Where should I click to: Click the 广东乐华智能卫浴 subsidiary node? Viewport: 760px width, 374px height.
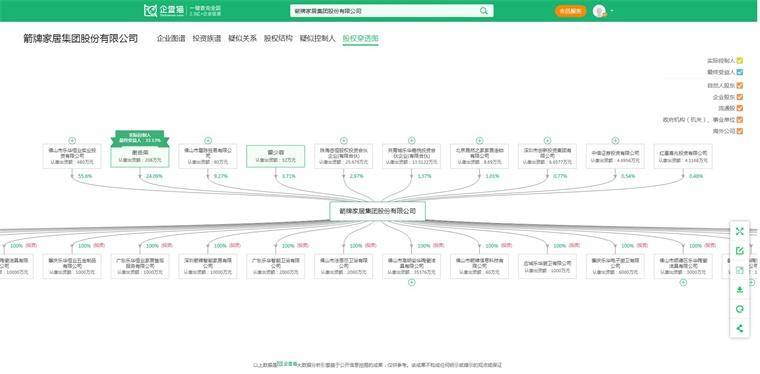[x=275, y=265]
